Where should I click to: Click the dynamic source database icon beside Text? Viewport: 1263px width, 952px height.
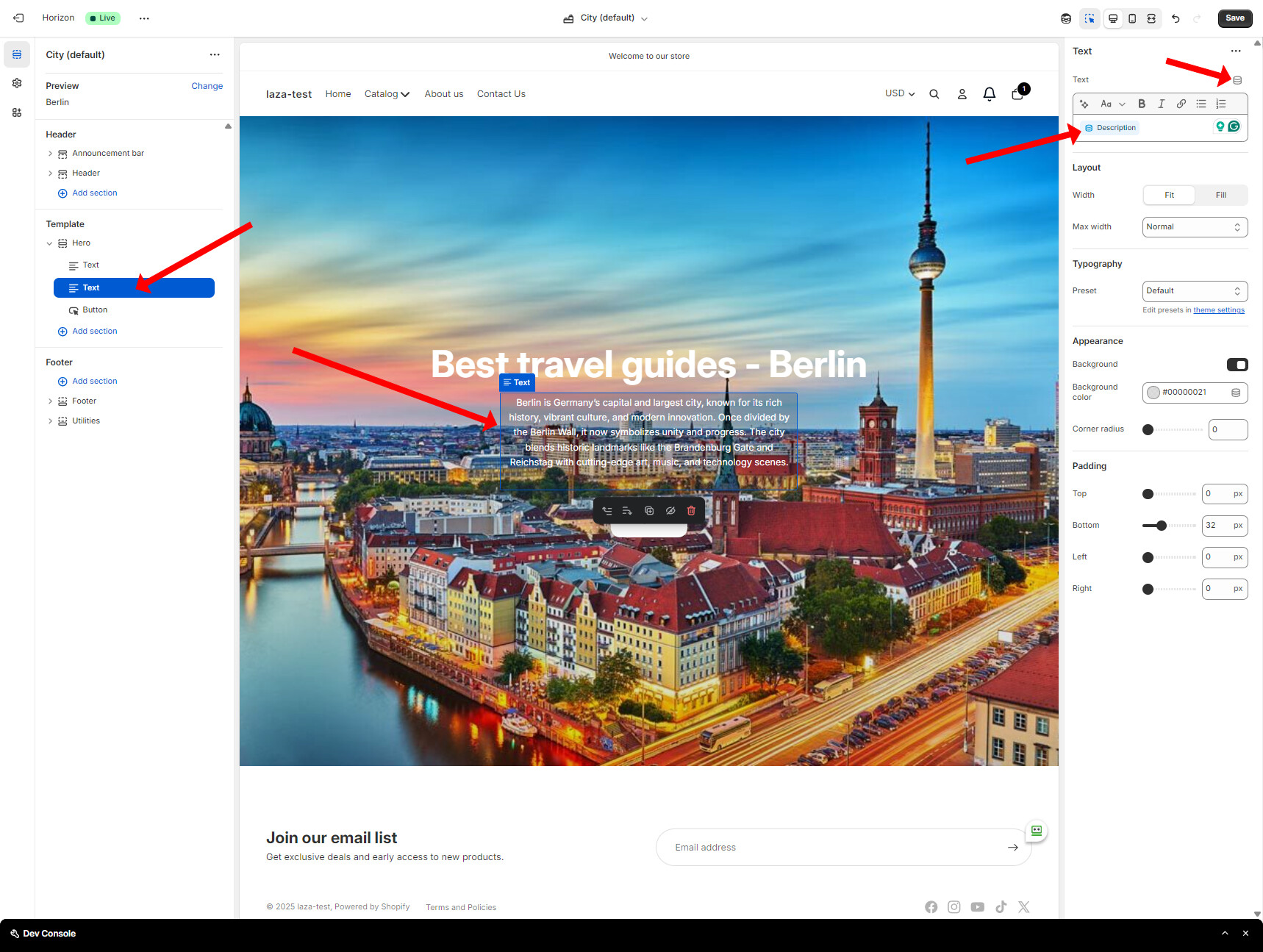point(1237,80)
